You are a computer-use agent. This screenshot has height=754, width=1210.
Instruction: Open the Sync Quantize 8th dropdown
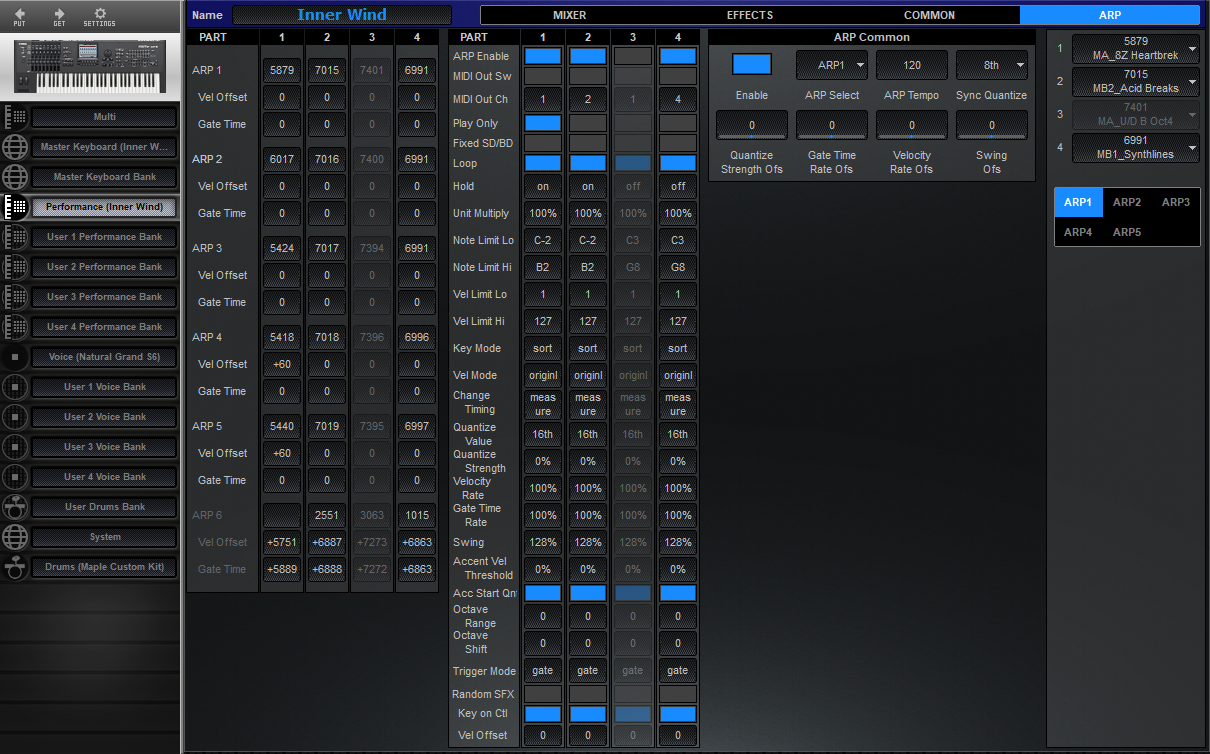(991, 65)
